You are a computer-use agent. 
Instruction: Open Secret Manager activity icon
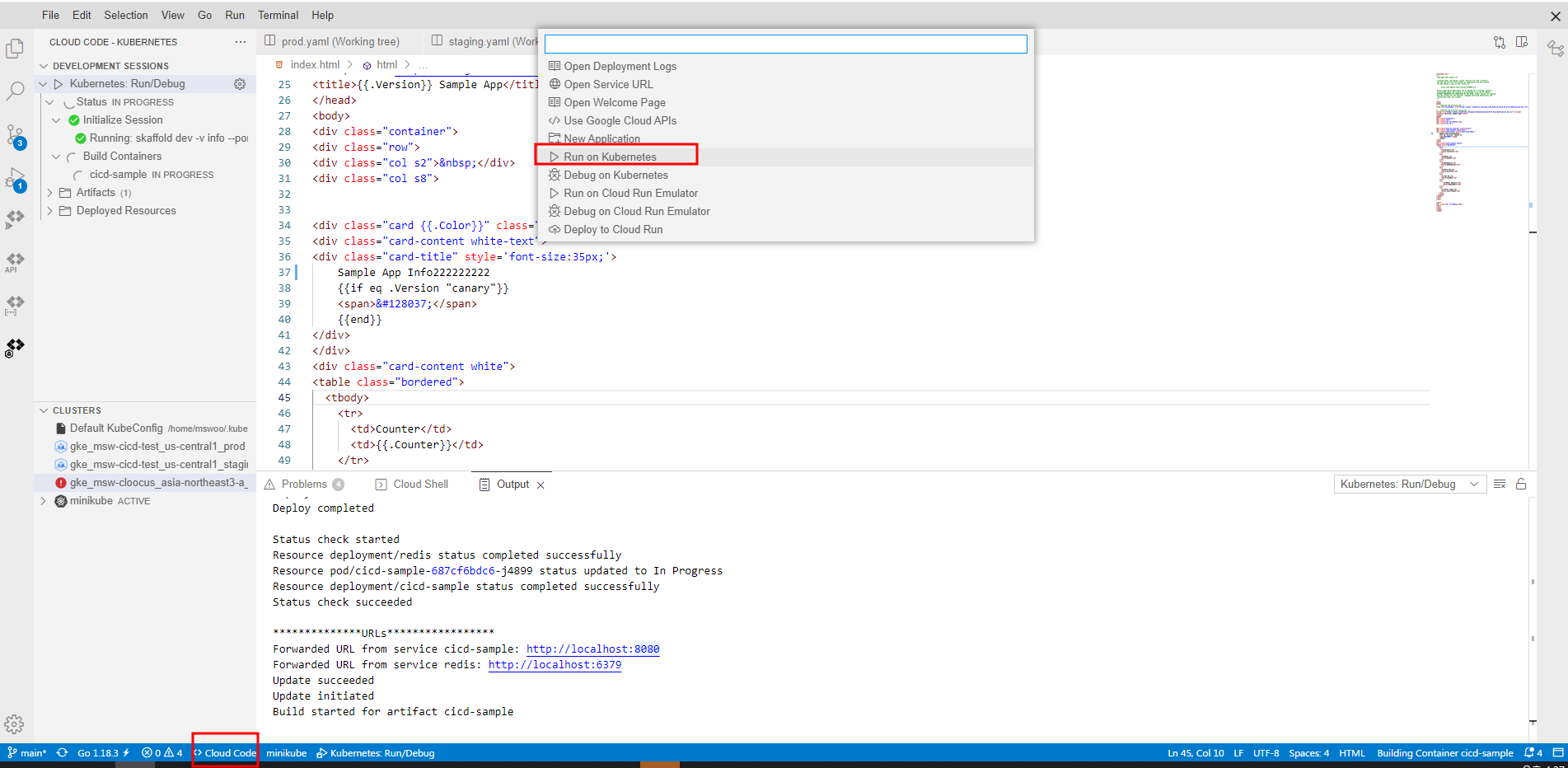(15, 305)
